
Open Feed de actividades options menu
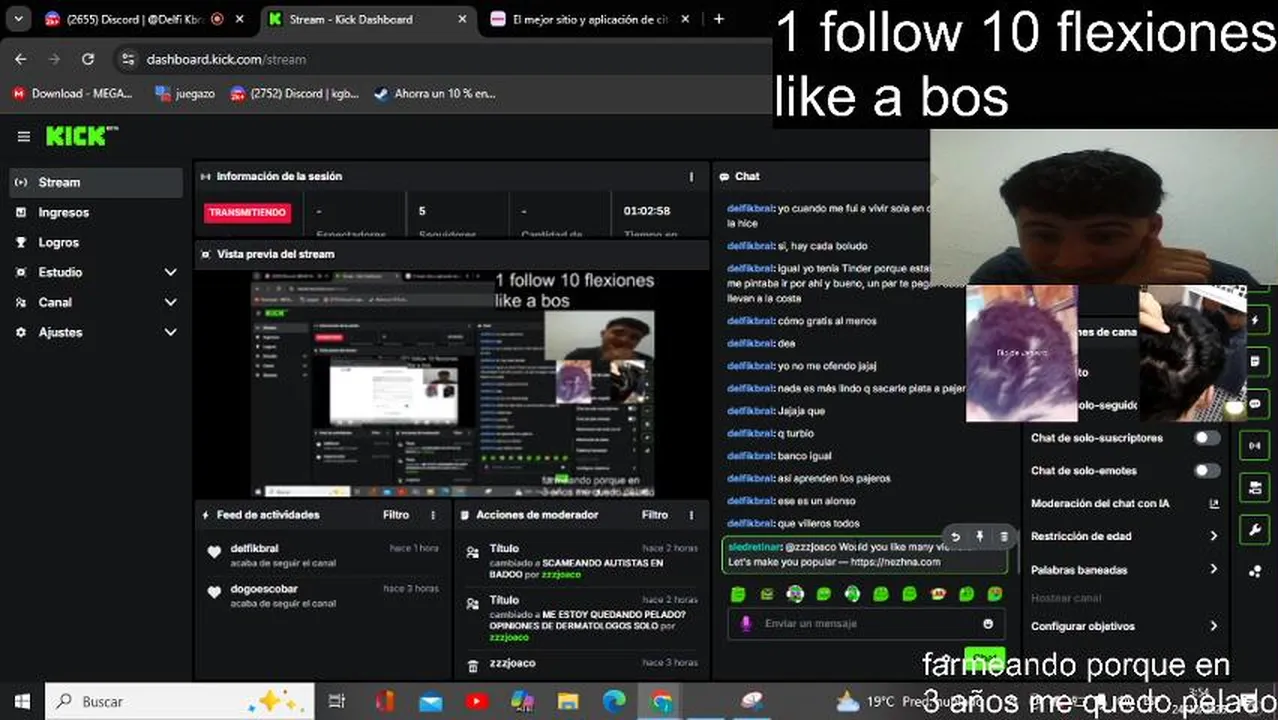433,515
